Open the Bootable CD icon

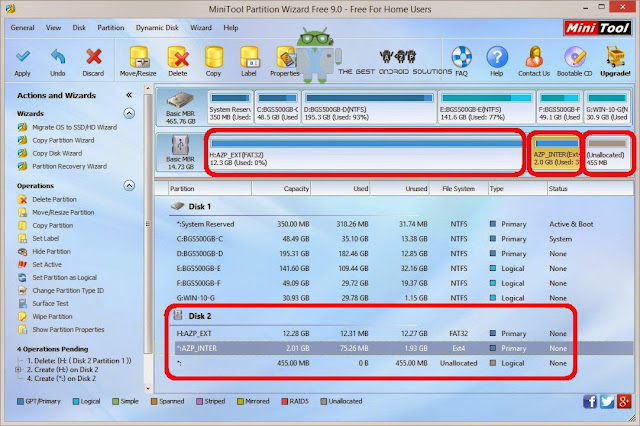tap(575, 56)
